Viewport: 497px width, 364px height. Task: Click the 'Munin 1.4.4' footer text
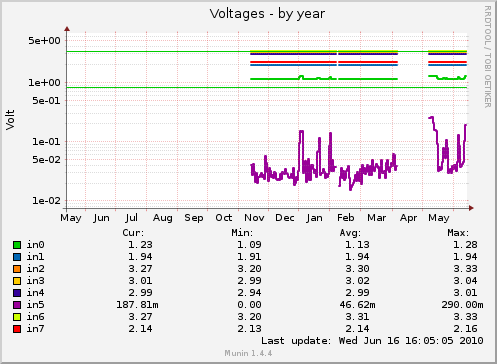(248, 353)
